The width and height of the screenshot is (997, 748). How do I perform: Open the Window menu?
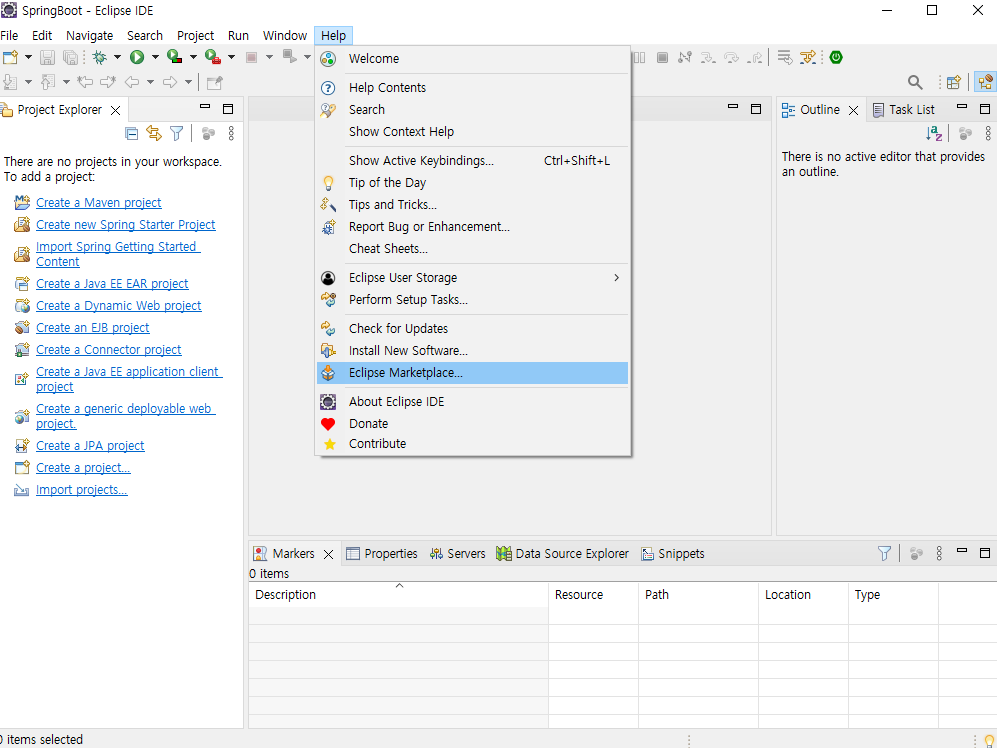tap(285, 36)
